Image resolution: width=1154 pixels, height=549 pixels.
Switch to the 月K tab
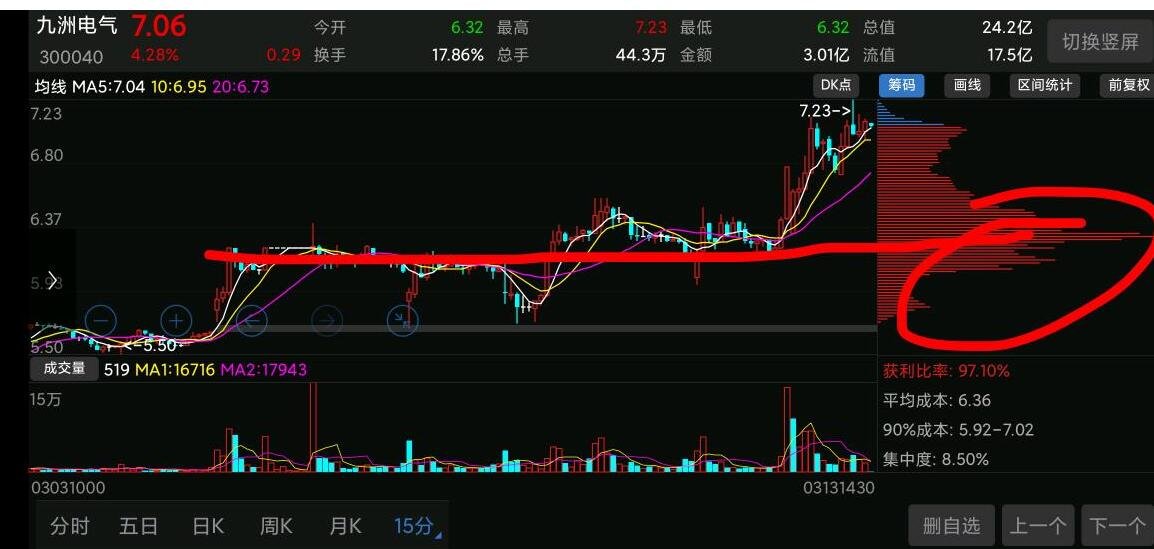click(x=345, y=526)
